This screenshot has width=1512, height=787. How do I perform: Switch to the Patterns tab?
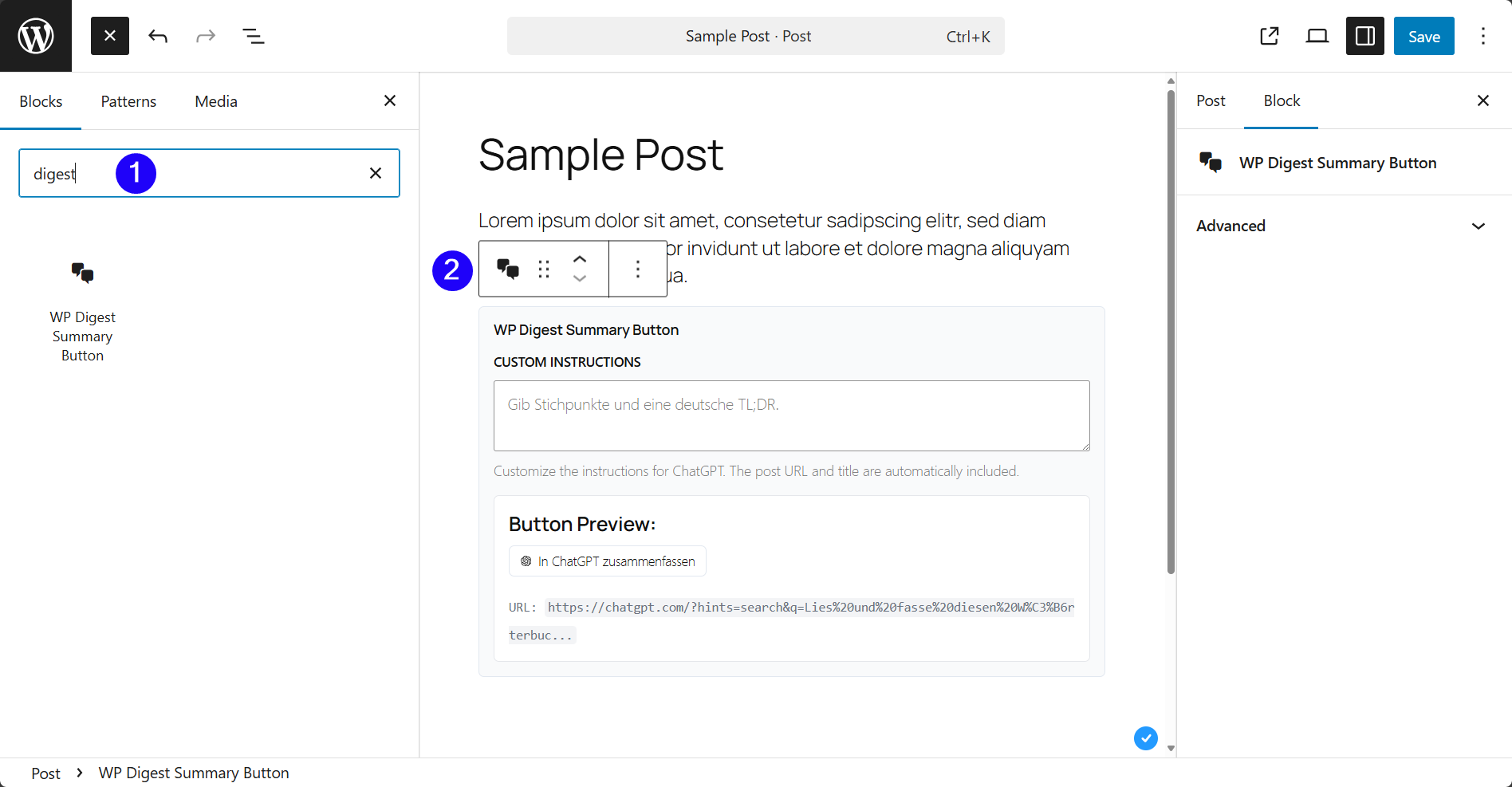tap(128, 101)
